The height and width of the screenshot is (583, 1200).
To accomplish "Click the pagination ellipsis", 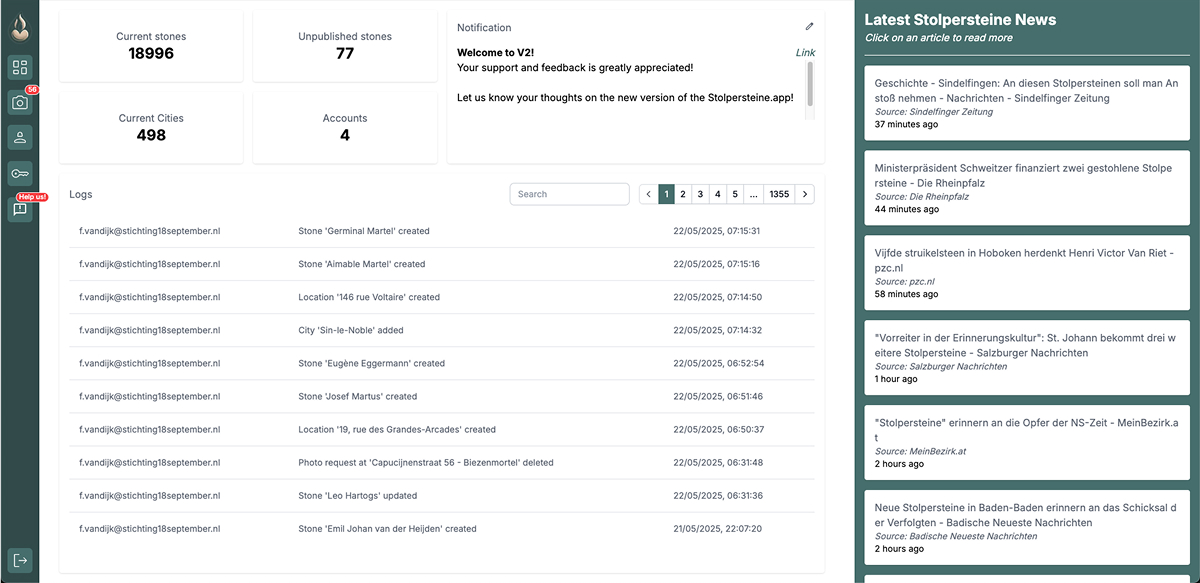I will point(753,194).
